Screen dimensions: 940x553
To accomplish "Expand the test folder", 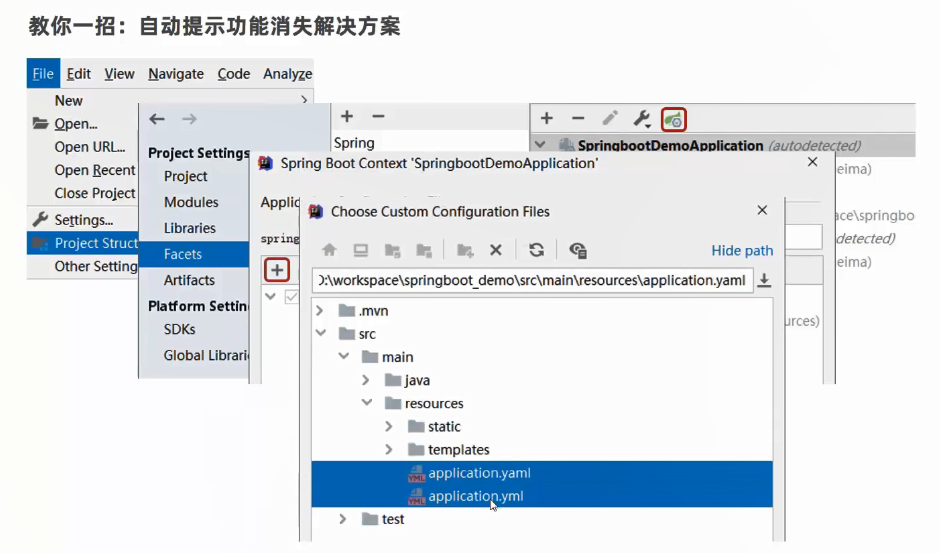I will tap(342, 519).
